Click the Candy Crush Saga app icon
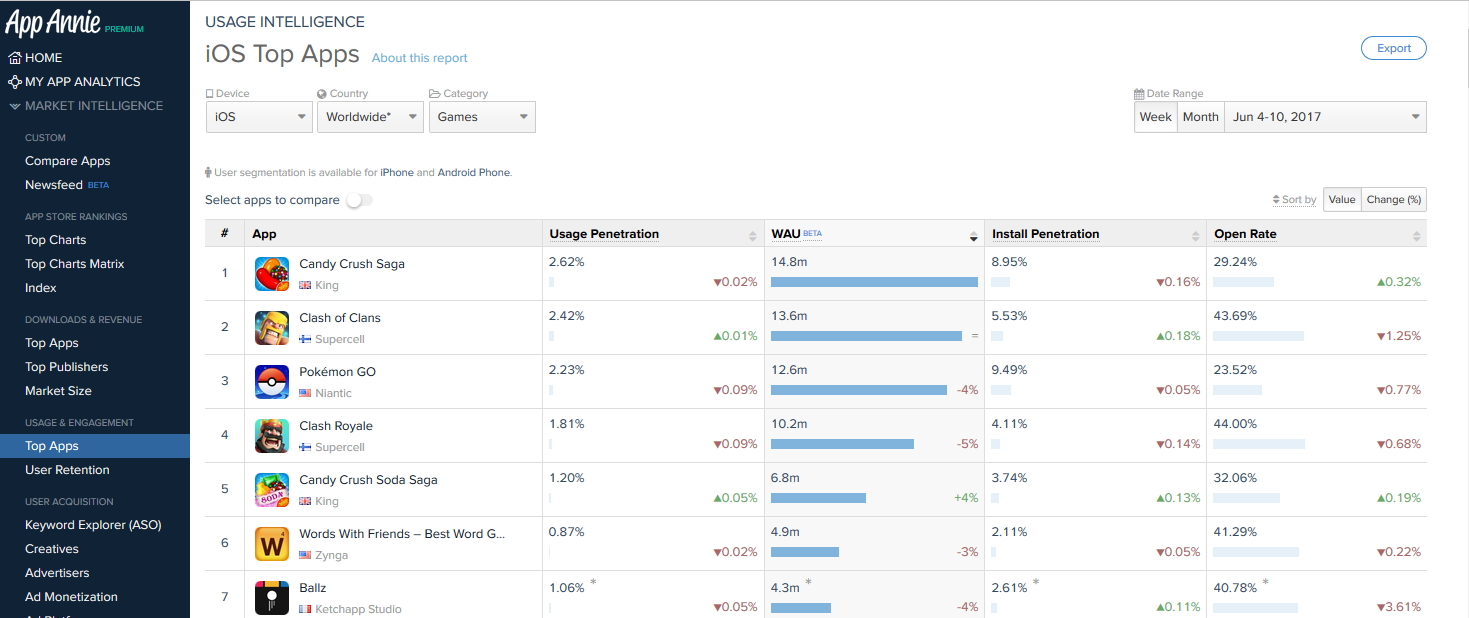Viewport: 1469px width, 618px height. [272, 274]
